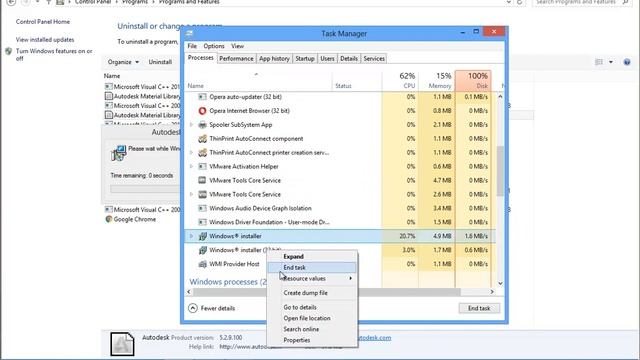Open the View menu in Task Manager
The image size is (640, 360).
[237, 46]
